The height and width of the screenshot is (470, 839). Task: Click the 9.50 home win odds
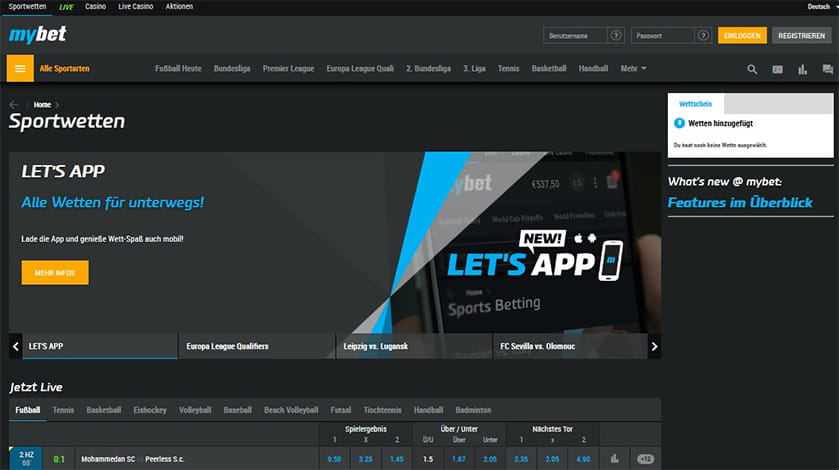[x=334, y=459]
